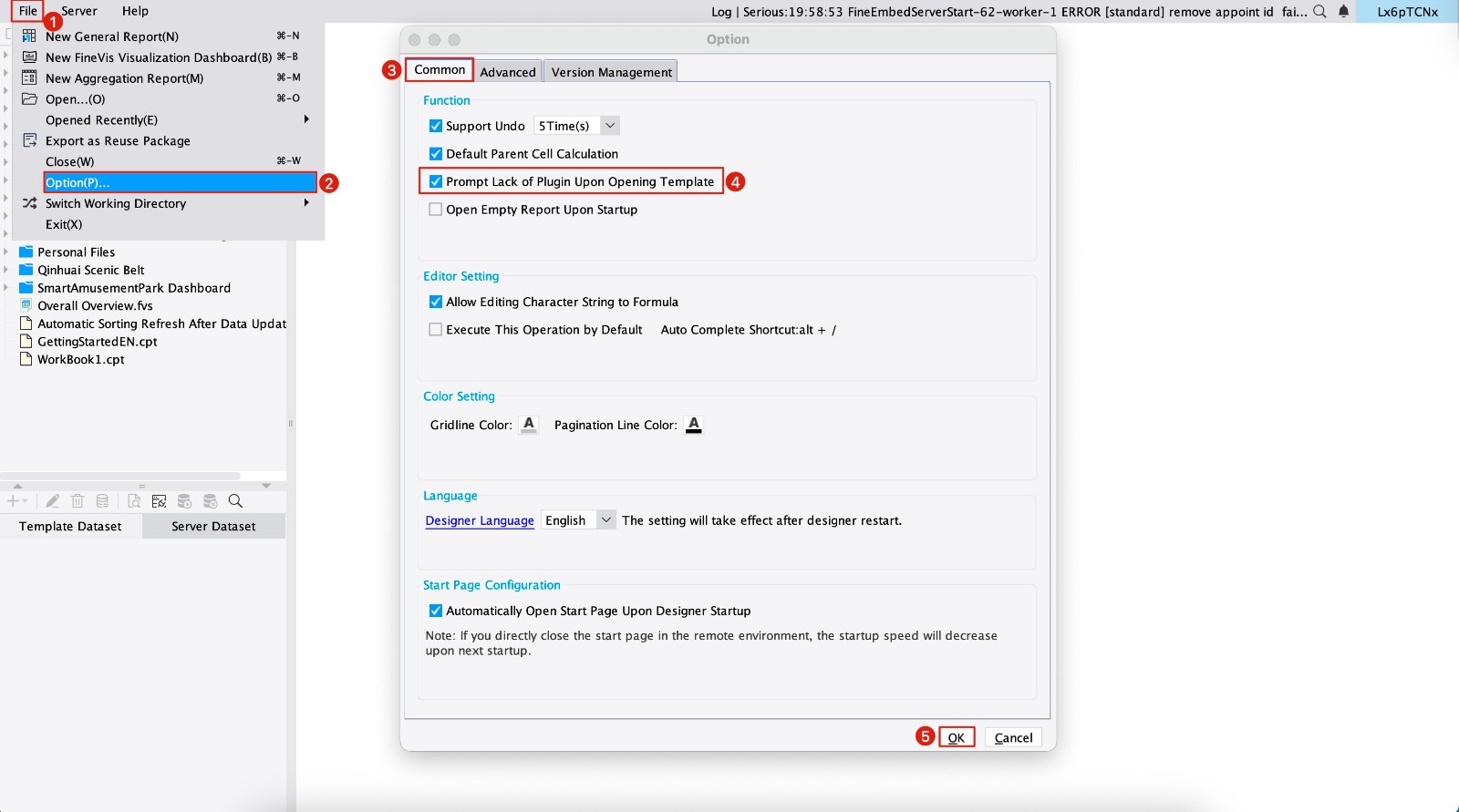Image resolution: width=1459 pixels, height=812 pixels.
Task: Open the Help menu
Action: pos(135,11)
